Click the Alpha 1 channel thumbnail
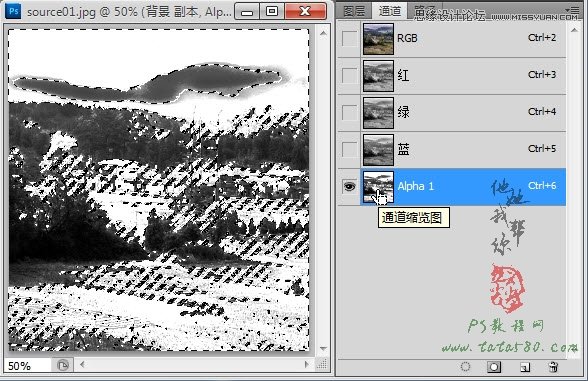 tap(378, 187)
